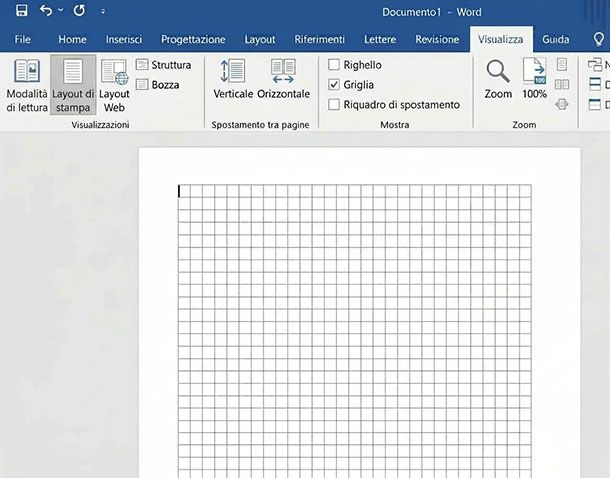Open the Undo history dropdown arrow
Screen dimensions: 610x478
point(60,11)
